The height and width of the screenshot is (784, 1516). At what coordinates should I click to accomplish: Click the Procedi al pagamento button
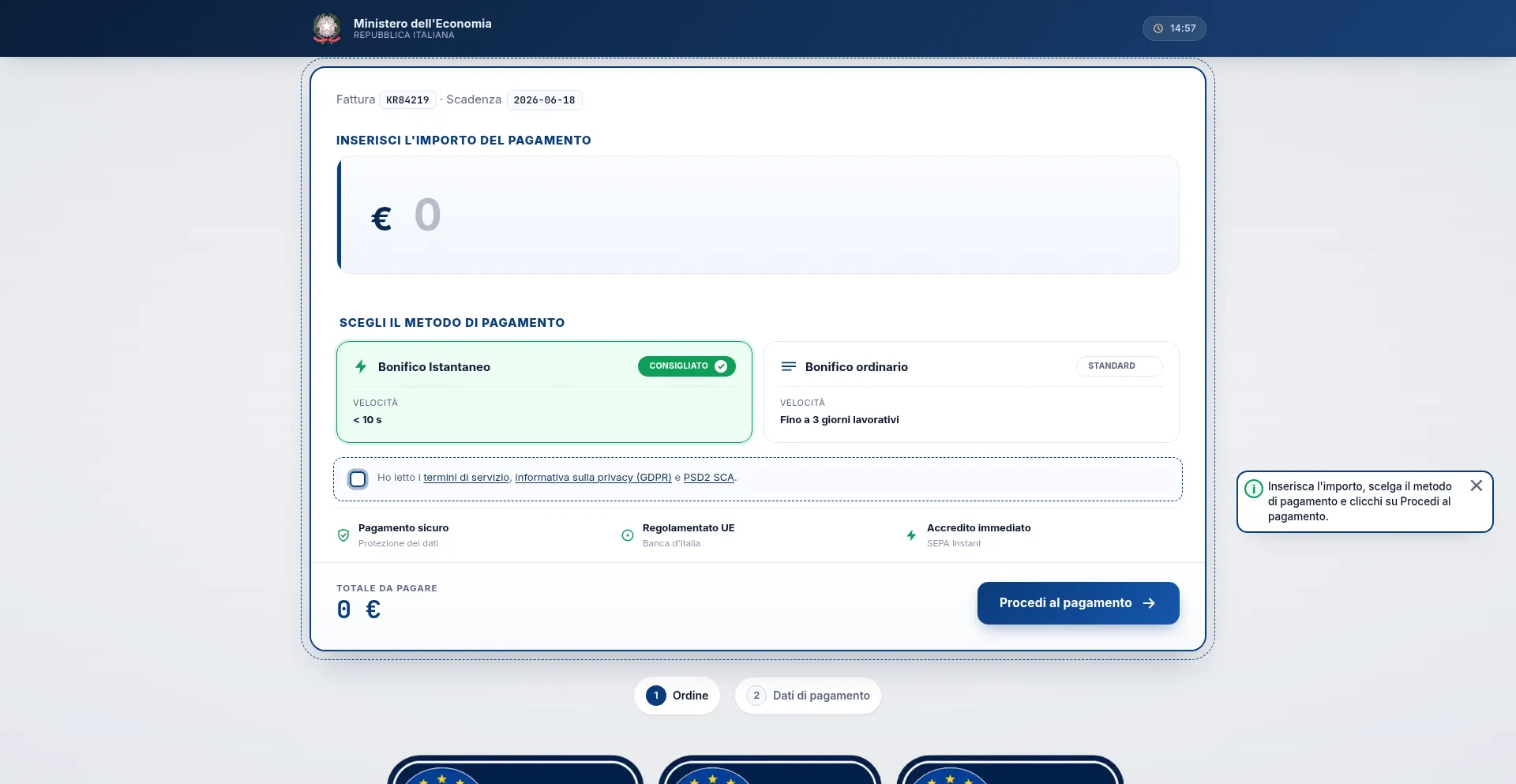coord(1078,603)
